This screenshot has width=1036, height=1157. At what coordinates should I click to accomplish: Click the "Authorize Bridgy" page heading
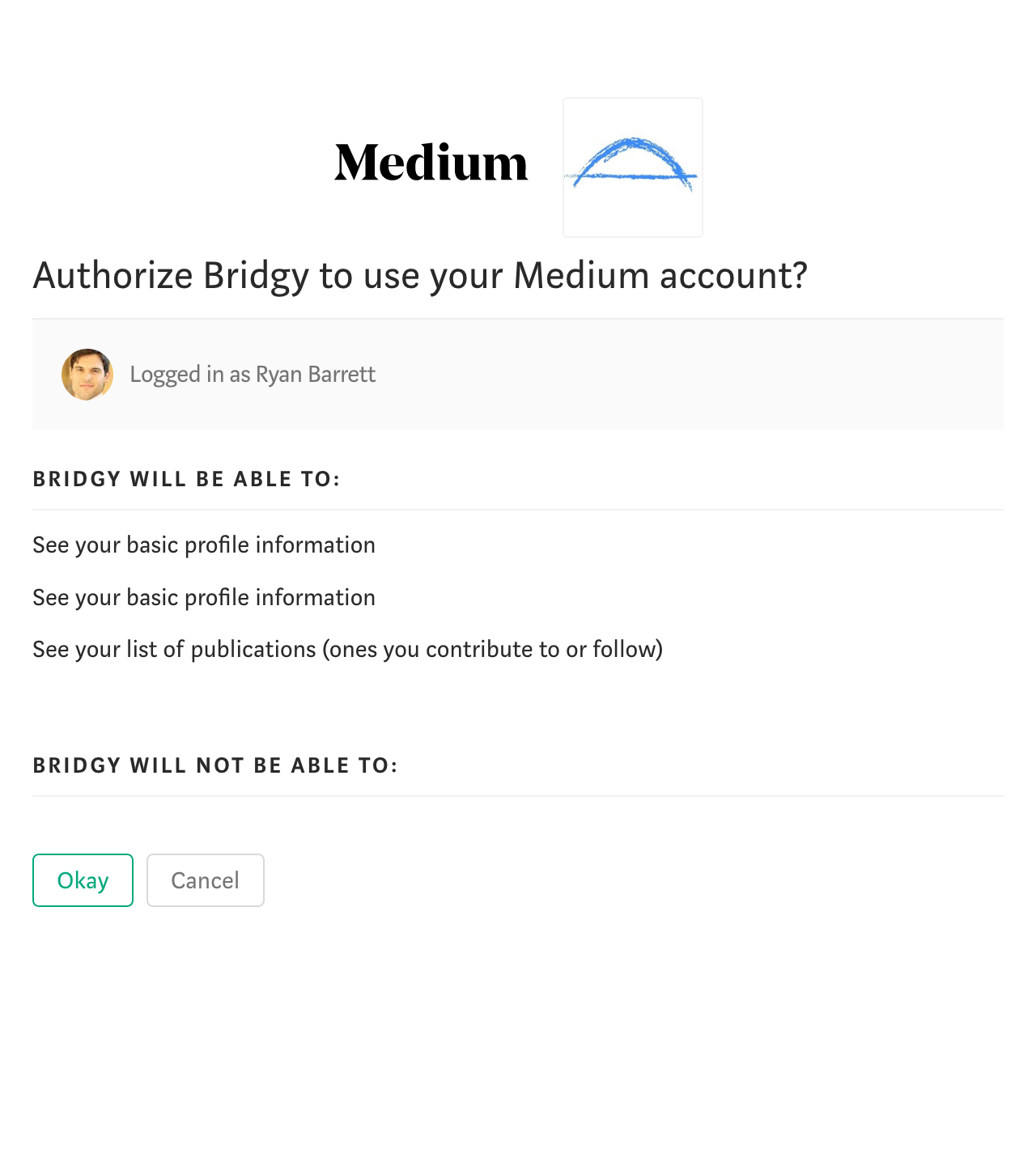pos(420,276)
